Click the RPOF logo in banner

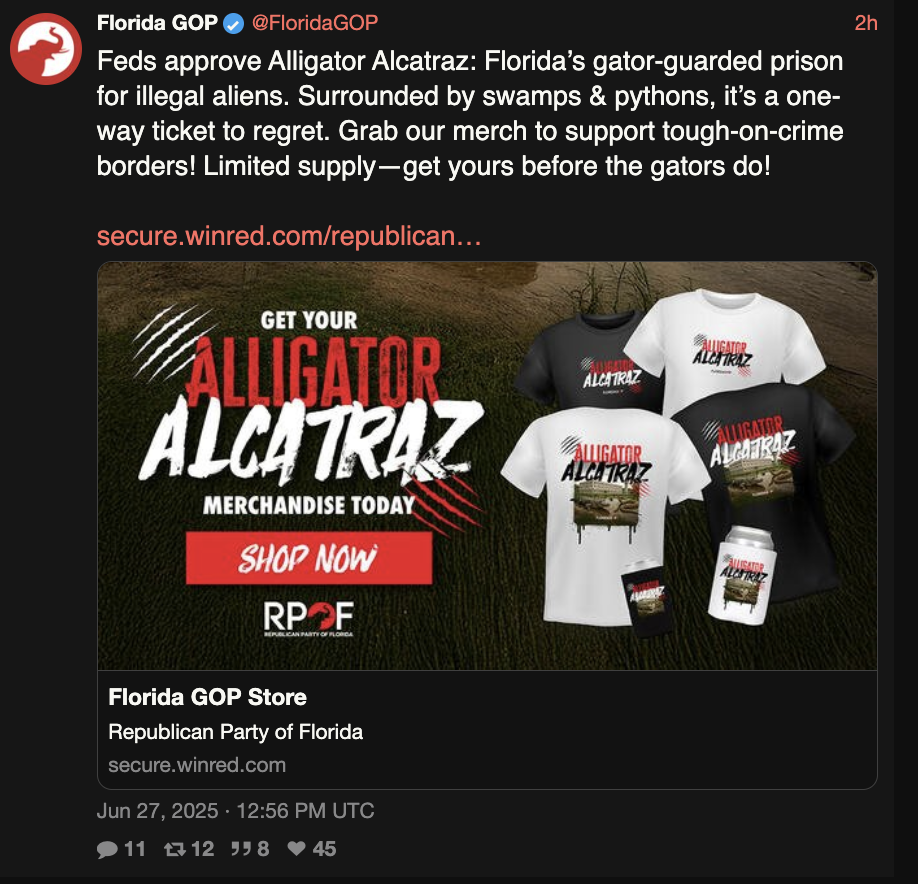(309, 619)
